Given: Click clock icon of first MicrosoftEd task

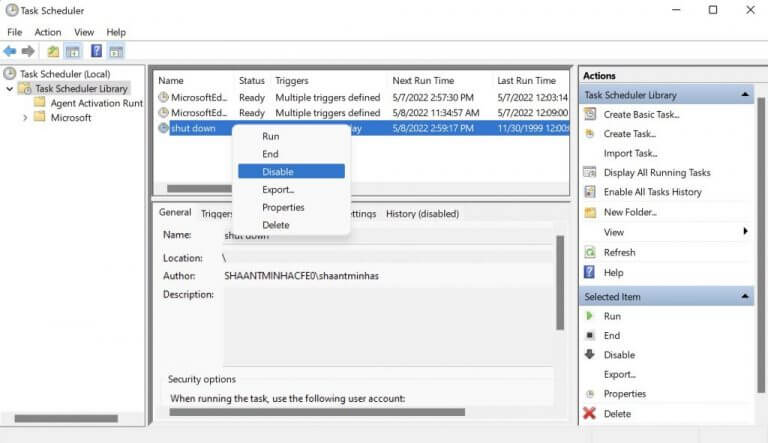Looking at the screenshot, I should (x=164, y=97).
